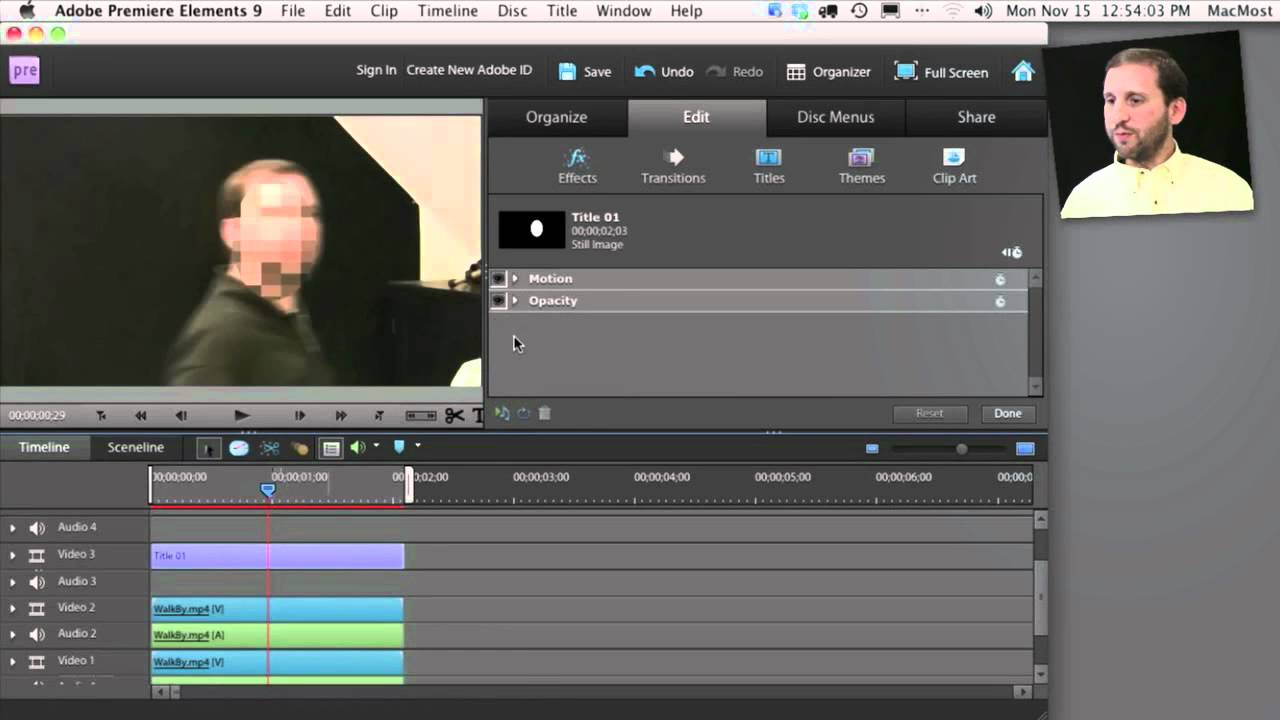Expand the Video 2 track
Viewport: 1280px width, 720px height.
pos(13,608)
